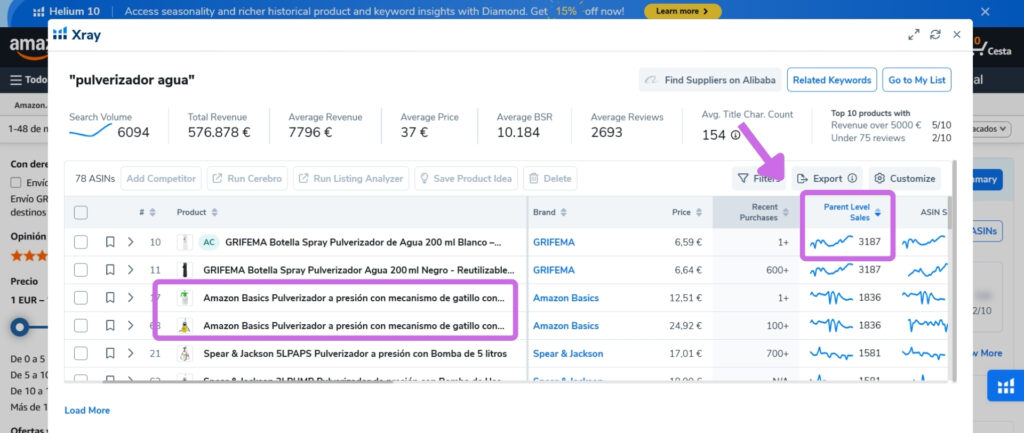Viewport: 1024px width, 433px height.
Task: Open the Filters panel
Action: point(759,178)
